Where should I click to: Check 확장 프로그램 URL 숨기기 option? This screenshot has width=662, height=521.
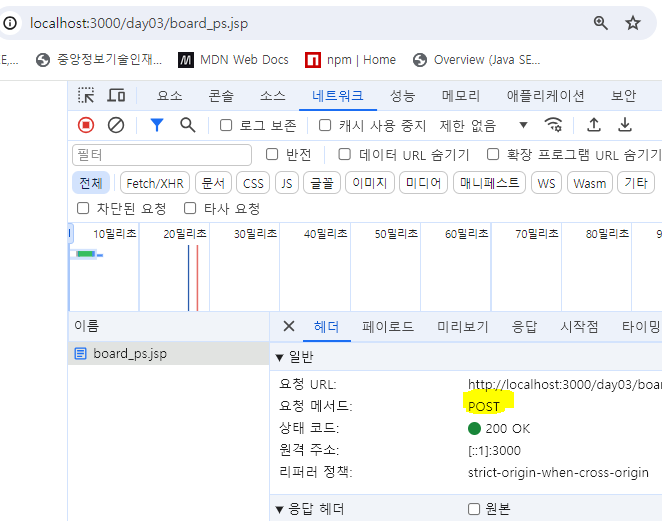point(493,155)
